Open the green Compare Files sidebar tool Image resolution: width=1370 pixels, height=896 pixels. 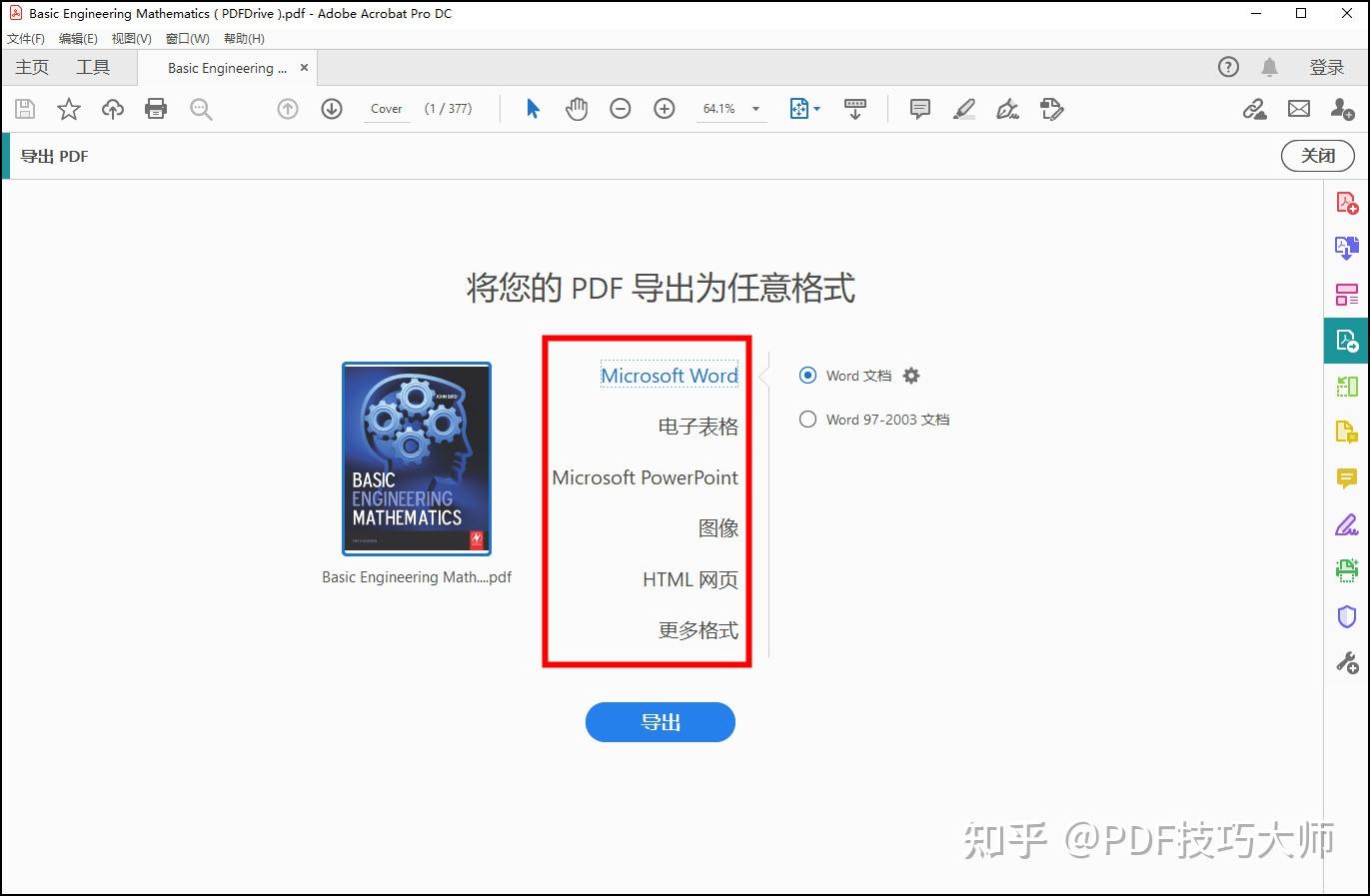click(1347, 387)
